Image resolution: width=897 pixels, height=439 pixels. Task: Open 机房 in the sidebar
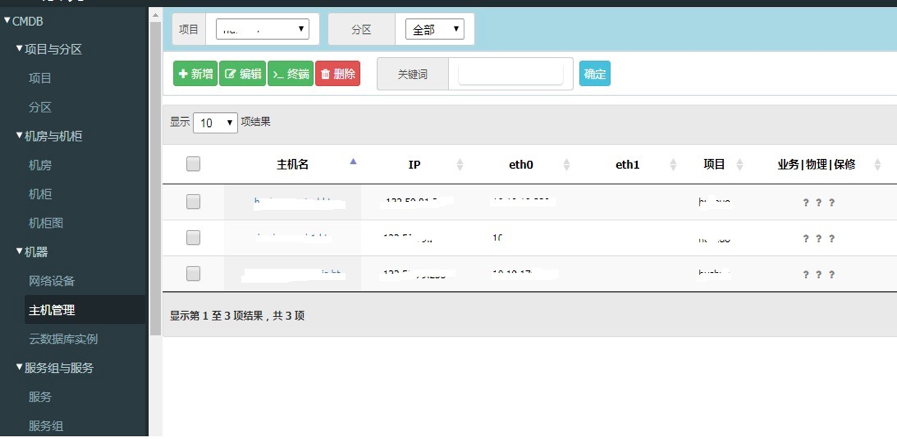pyautogui.click(x=40, y=165)
